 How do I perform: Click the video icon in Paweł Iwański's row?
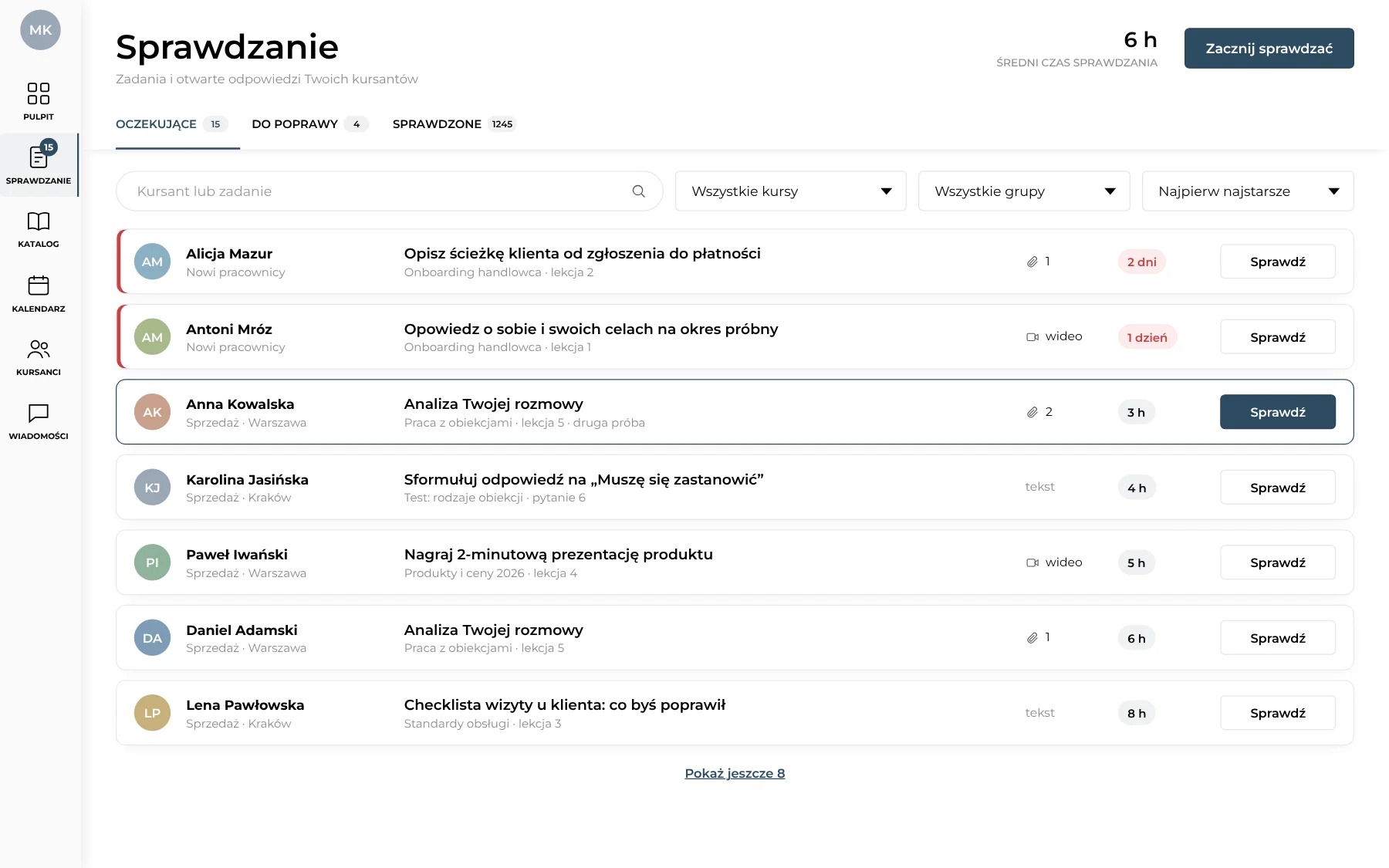pos(1032,563)
